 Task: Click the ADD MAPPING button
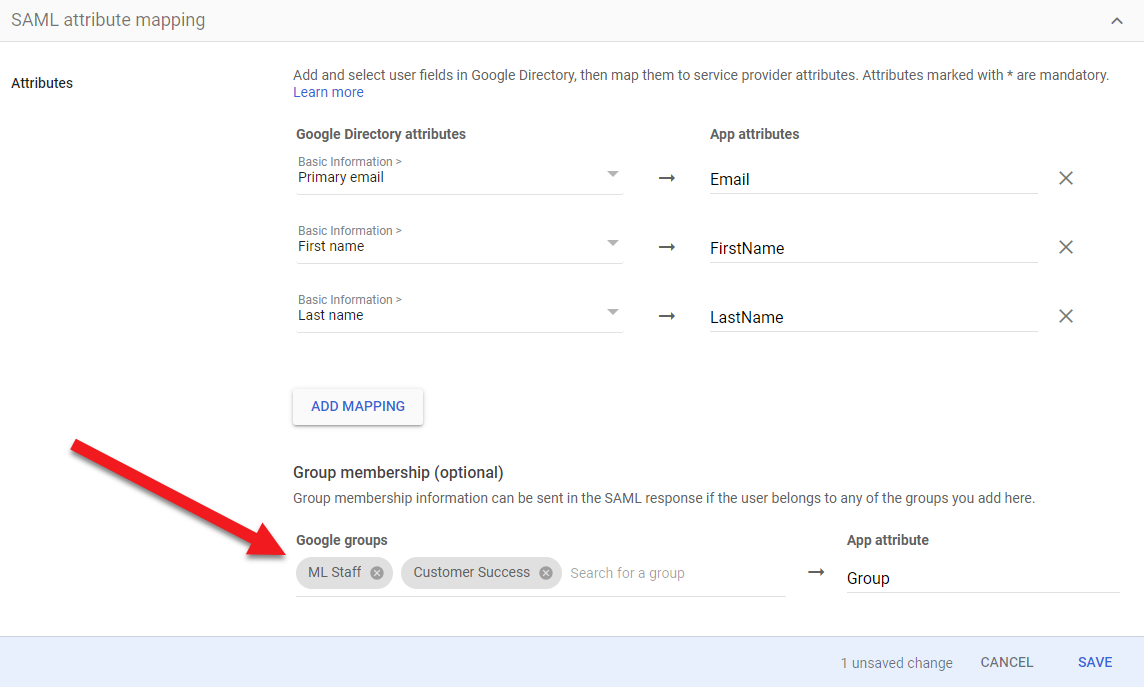pos(358,406)
